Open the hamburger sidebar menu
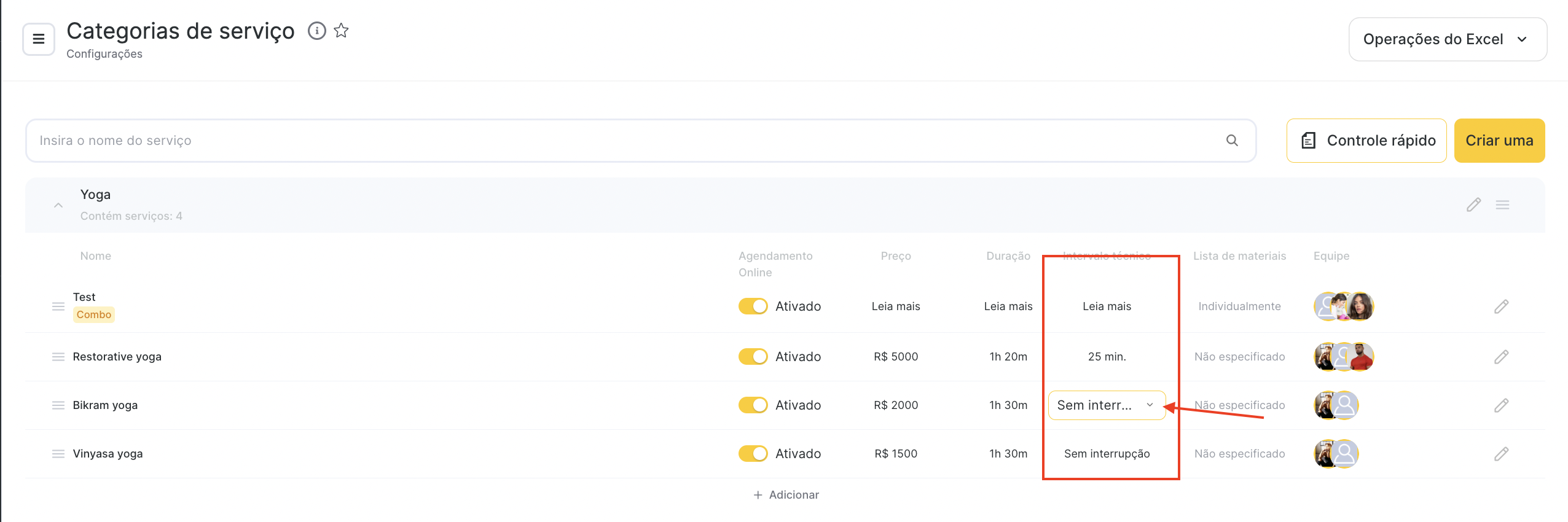The height and width of the screenshot is (522, 1568). (x=39, y=39)
